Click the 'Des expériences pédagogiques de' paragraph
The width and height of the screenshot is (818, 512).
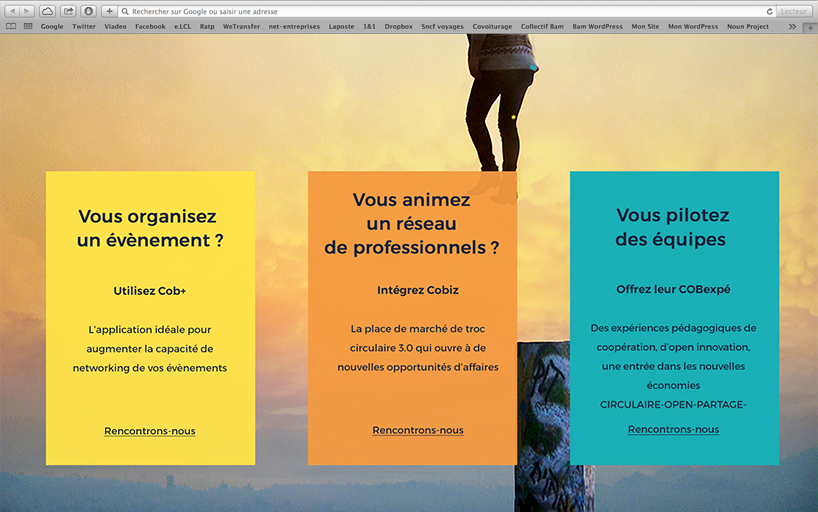click(673, 328)
